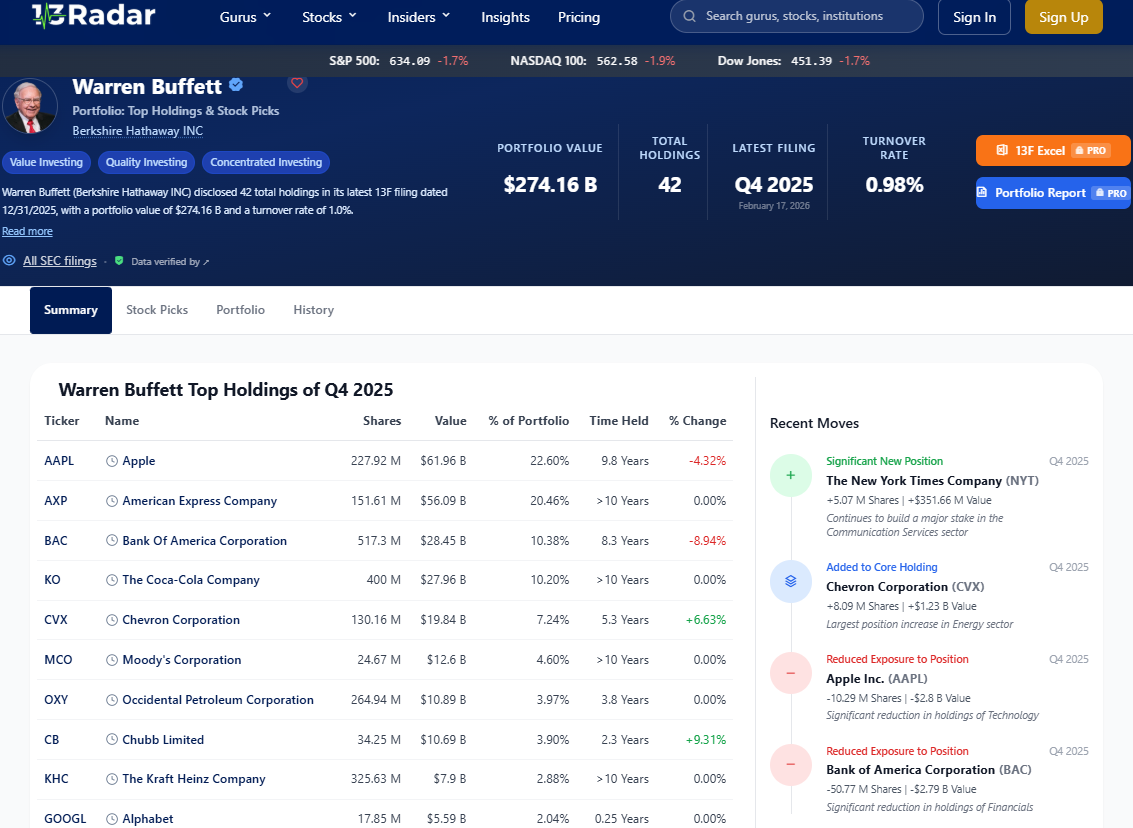
Task: Download the 13F Excel PRO file
Action: [1052, 150]
